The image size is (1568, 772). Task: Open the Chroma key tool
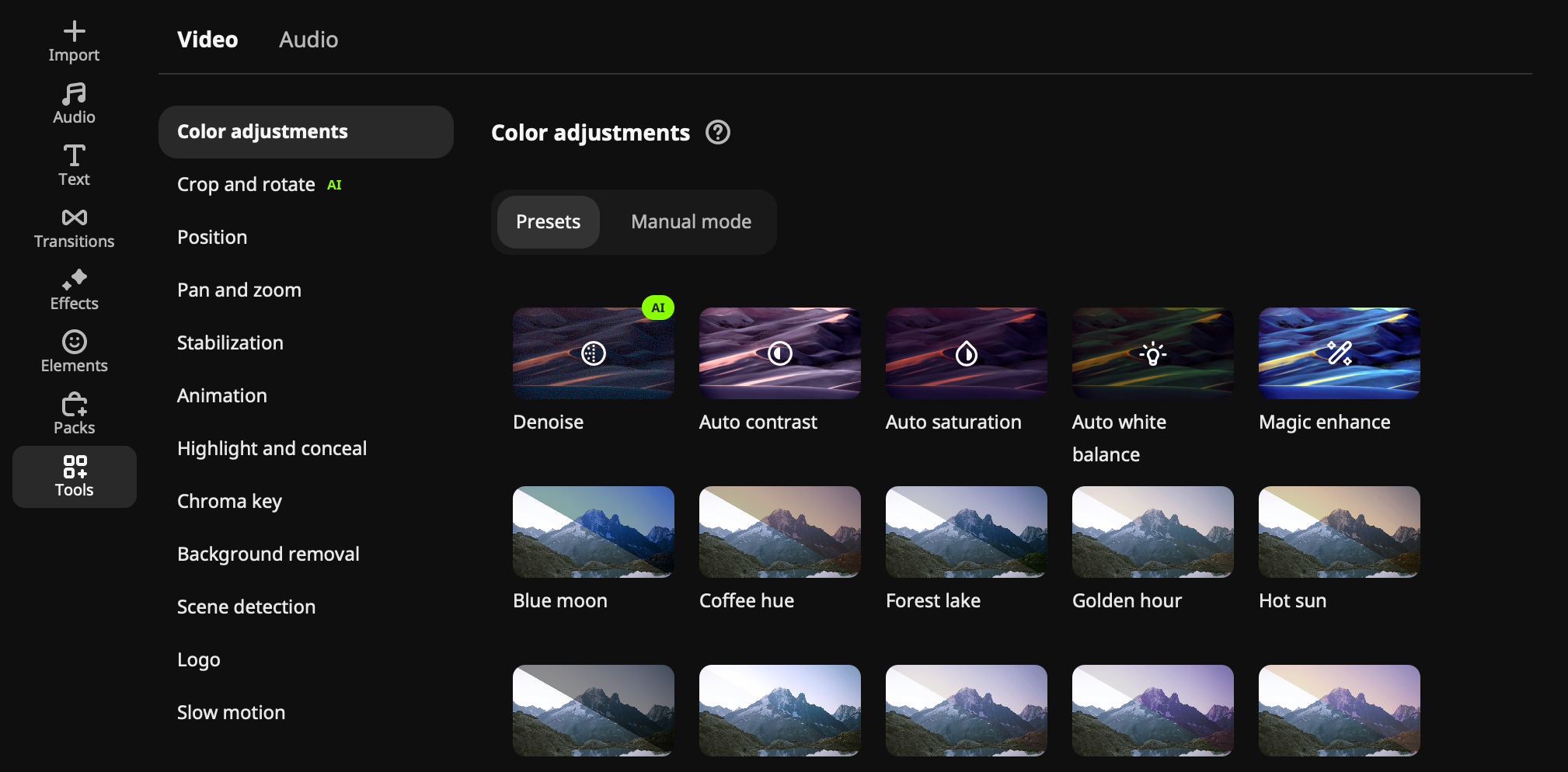pos(306,502)
